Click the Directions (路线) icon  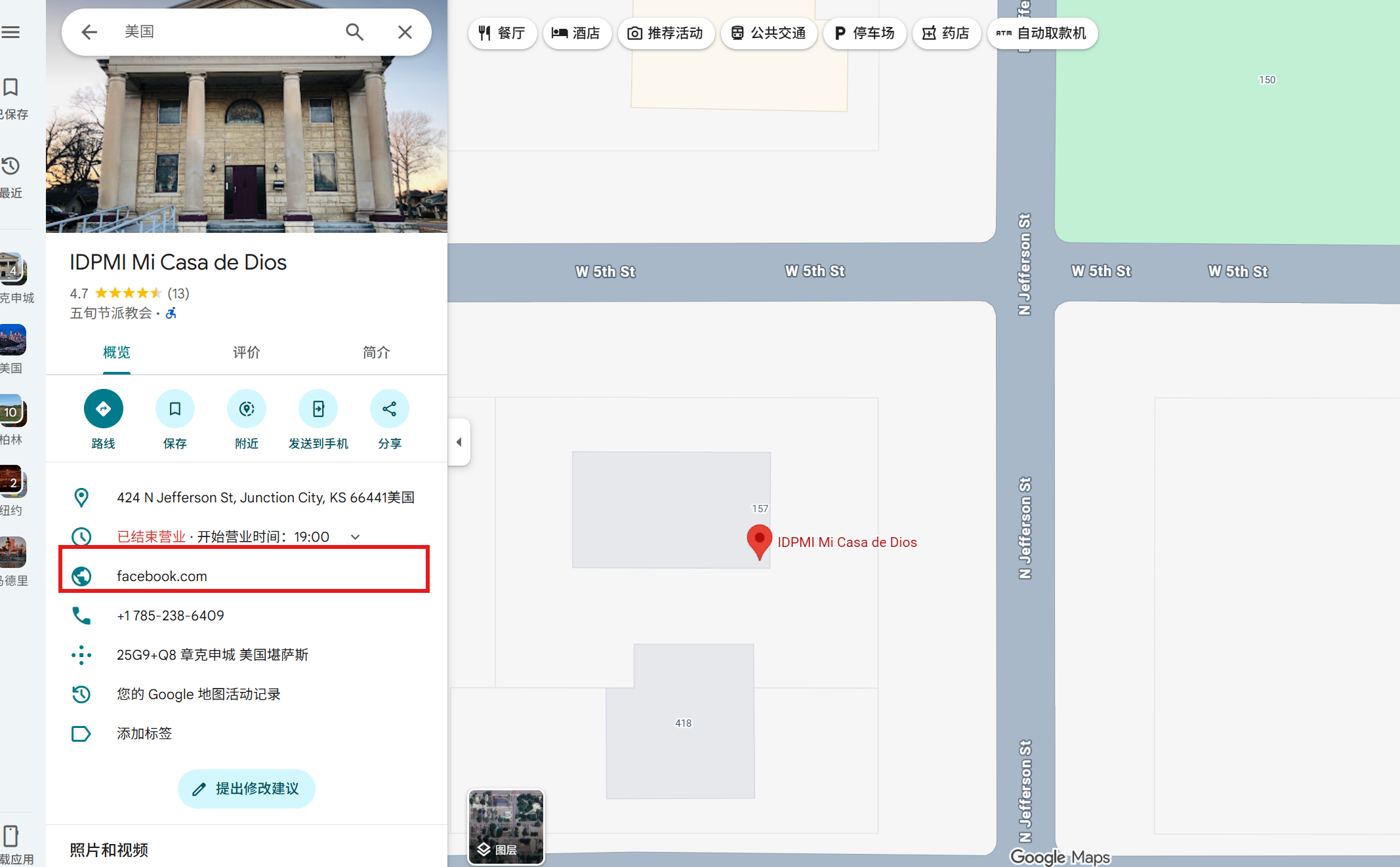click(x=103, y=409)
